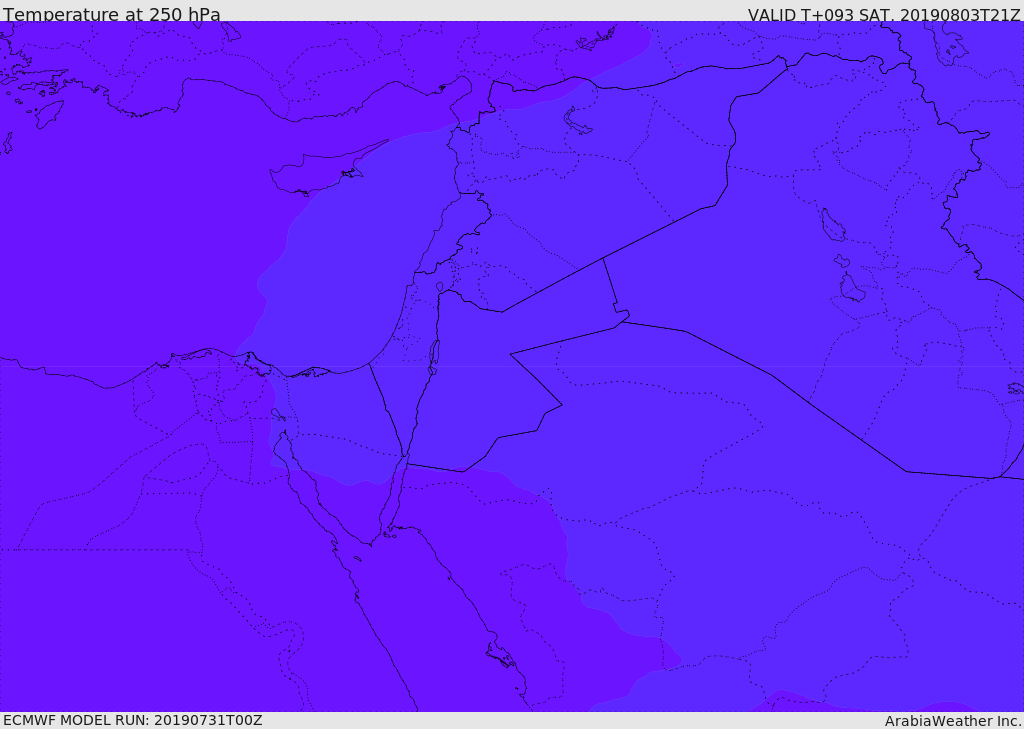The height and width of the screenshot is (729, 1024).
Task: Click the 'ECMWF MODEL RUN: 20190731T00Z' footer text
Action: click(133, 721)
